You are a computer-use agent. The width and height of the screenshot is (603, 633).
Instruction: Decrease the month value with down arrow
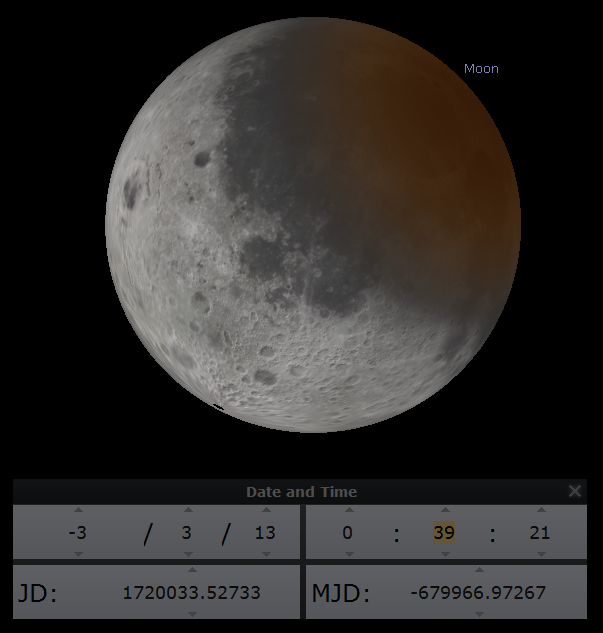click(x=188, y=554)
